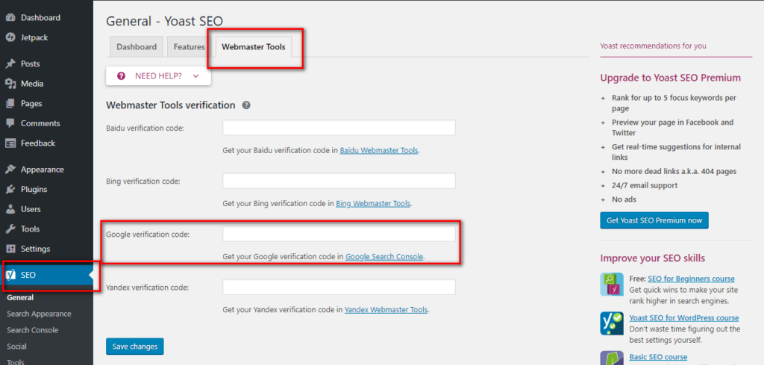
Task: Open the Google Search Console link
Action: click(x=384, y=256)
